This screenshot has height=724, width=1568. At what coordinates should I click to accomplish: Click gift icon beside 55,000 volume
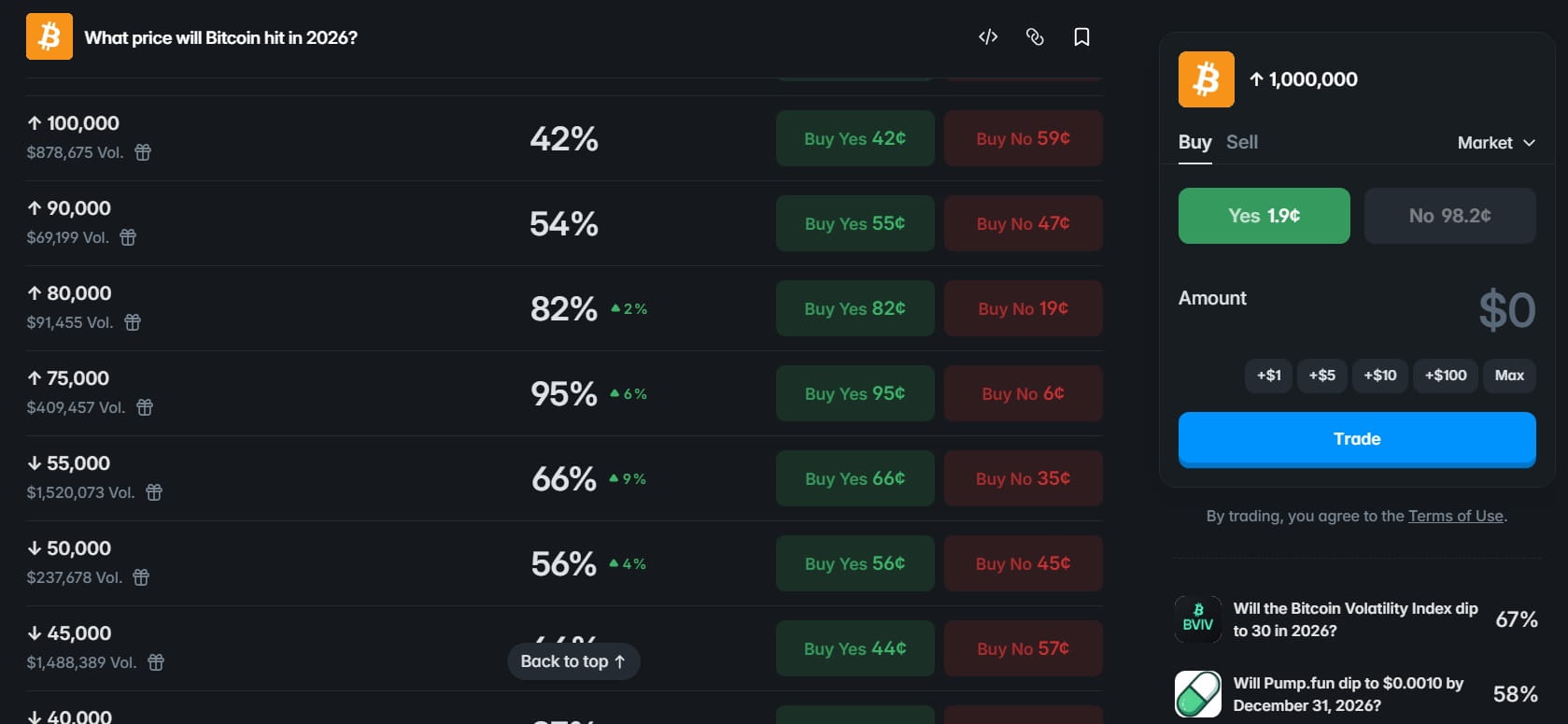[154, 492]
